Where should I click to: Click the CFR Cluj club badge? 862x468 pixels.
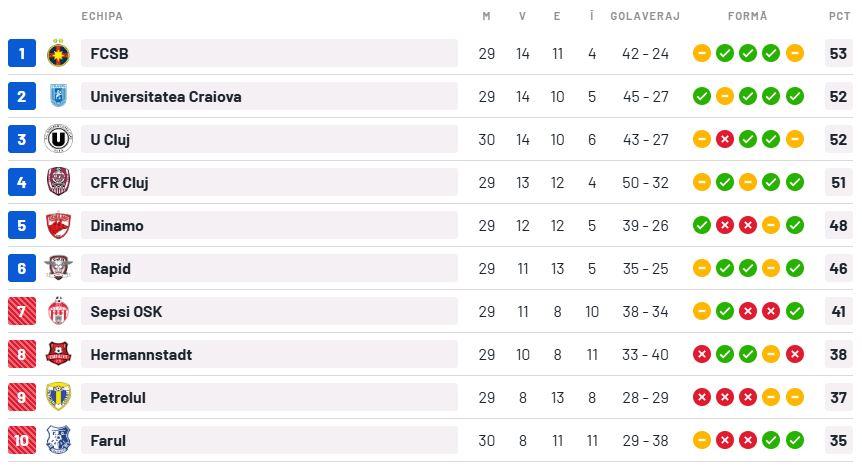tap(59, 183)
